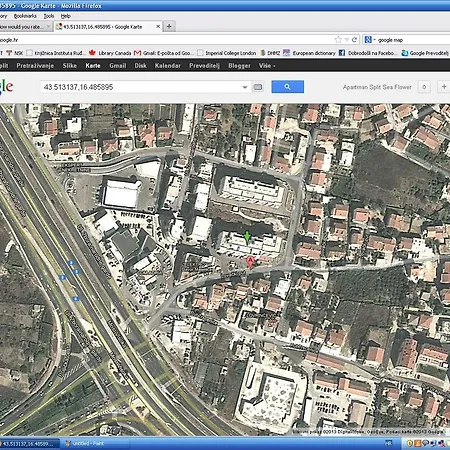This screenshot has width=450, height=450.
Task: Open the Library Canada bookmark
Action: click(110, 53)
